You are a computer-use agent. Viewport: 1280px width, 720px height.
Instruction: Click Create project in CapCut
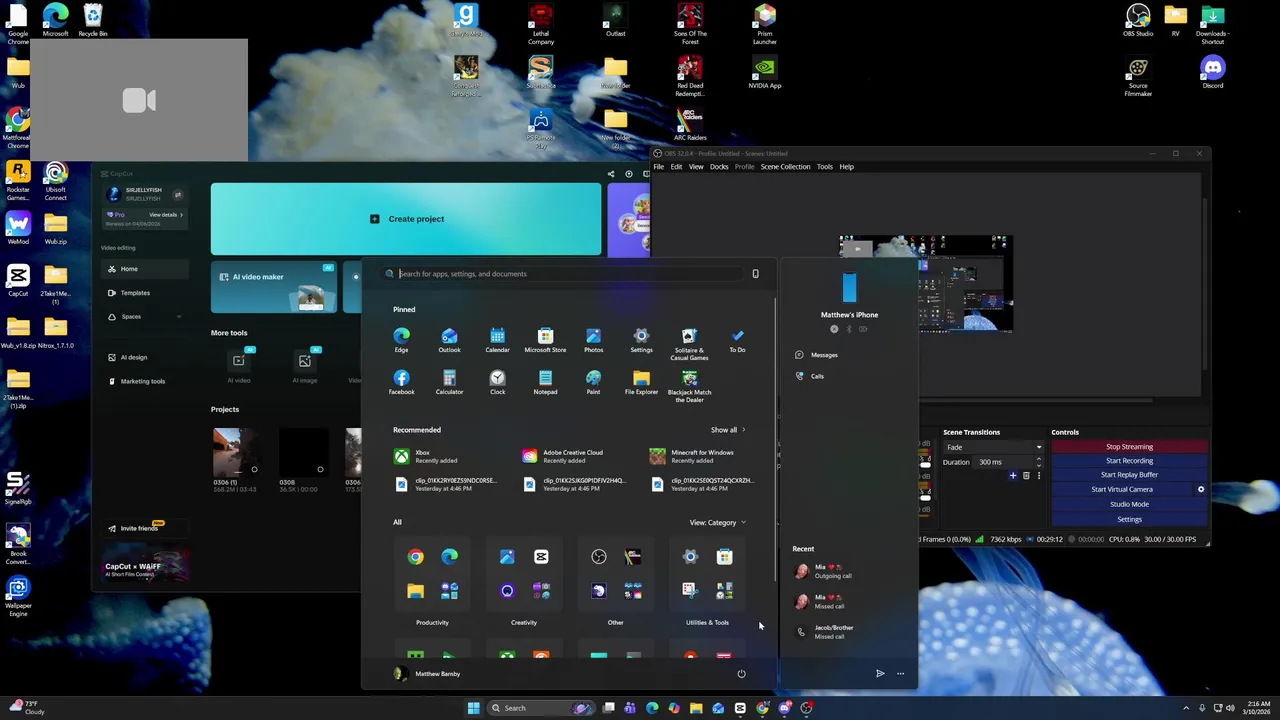click(406, 219)
